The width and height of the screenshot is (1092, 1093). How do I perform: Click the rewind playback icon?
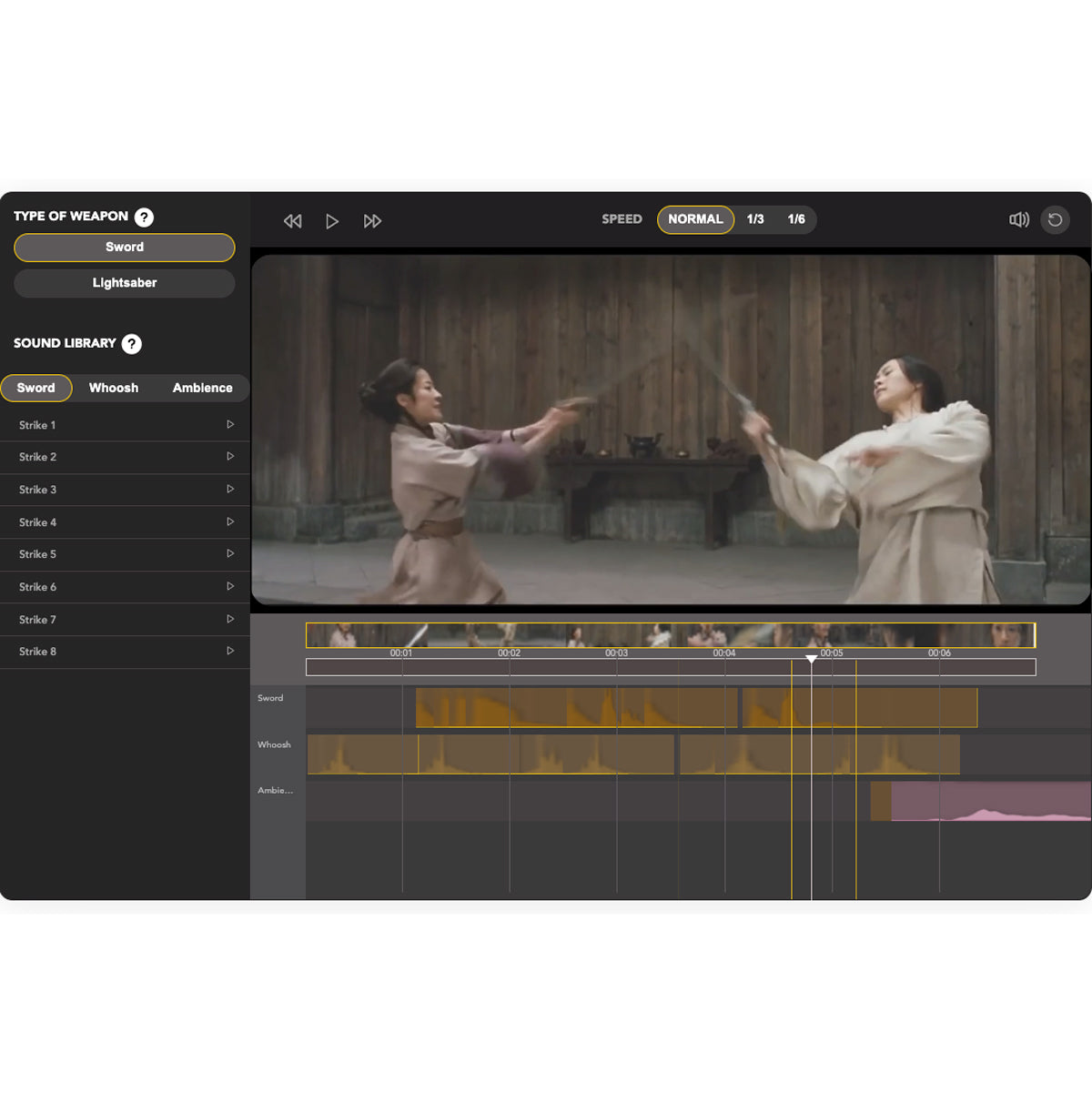[292, 221]
